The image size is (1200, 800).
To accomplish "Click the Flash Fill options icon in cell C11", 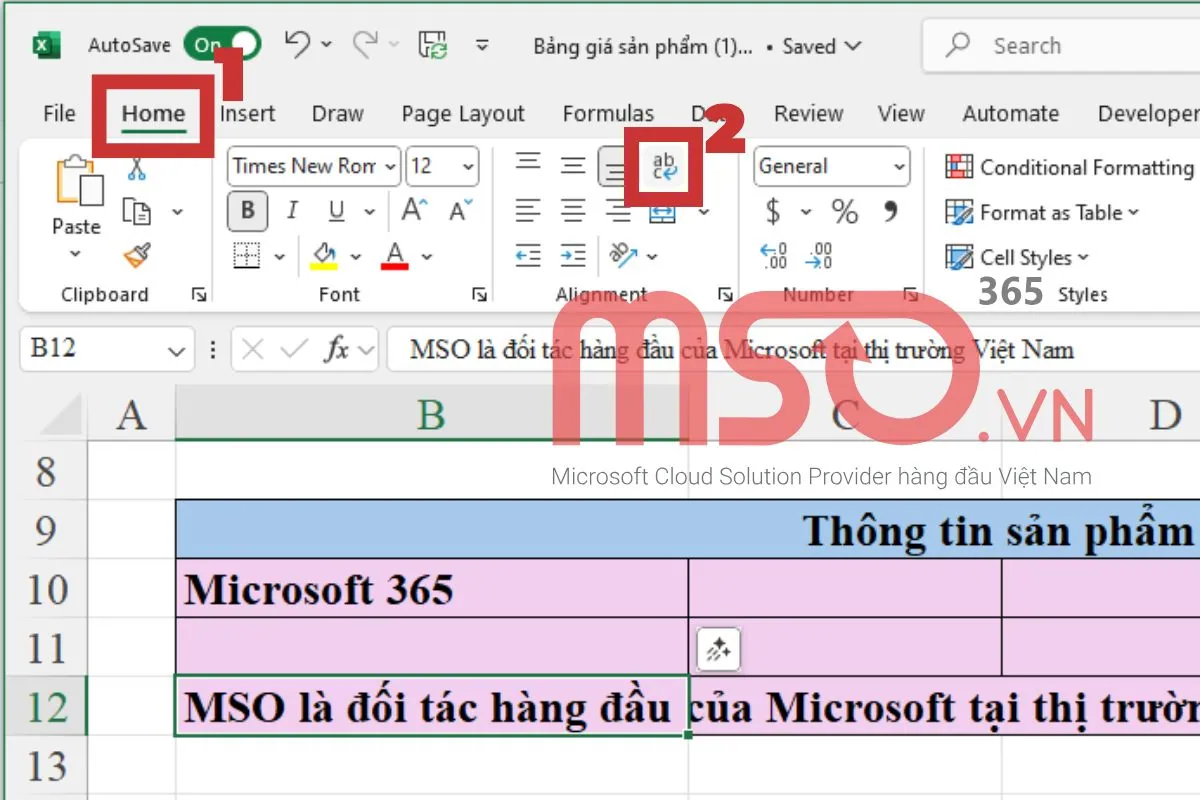I will (x=718, y=651).
